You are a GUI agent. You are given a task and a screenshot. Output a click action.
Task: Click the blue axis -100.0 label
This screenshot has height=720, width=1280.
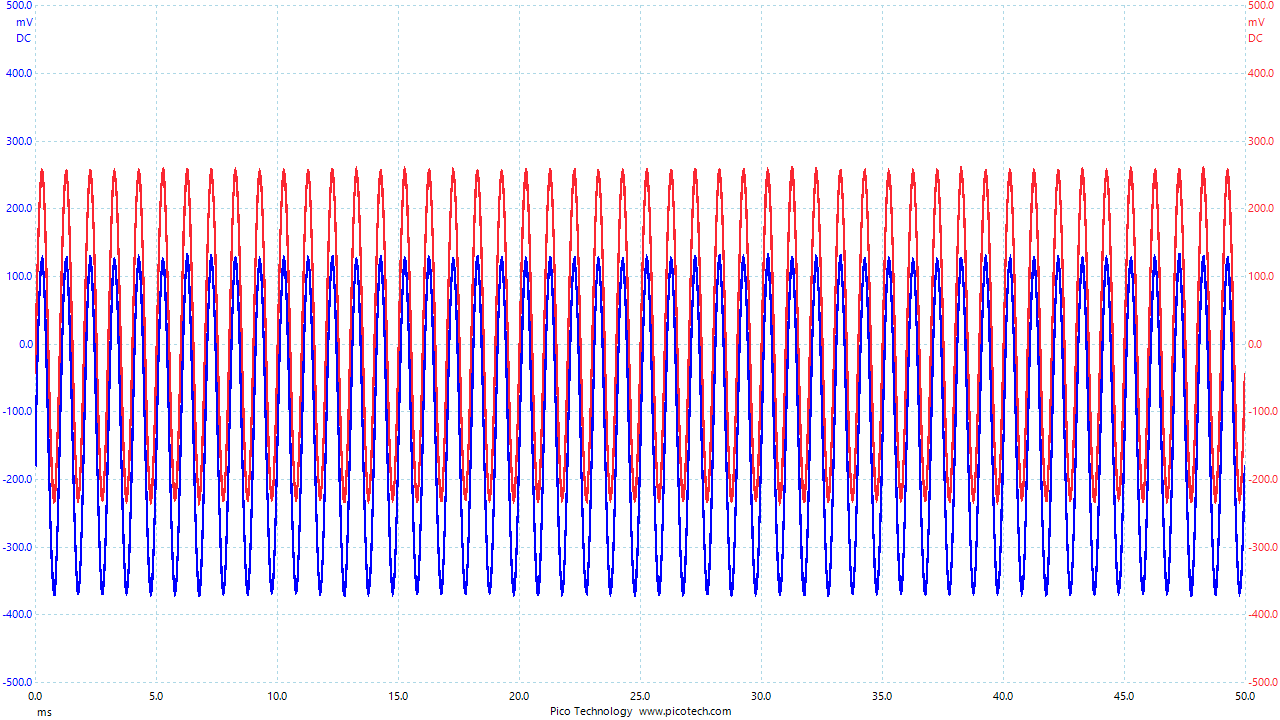(17, 411)
